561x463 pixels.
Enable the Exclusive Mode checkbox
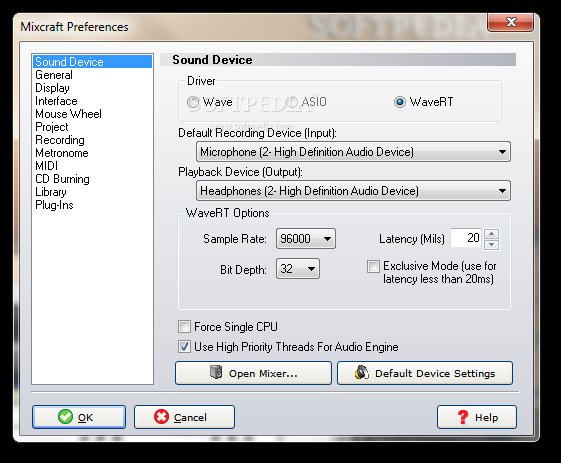click(x=373, y=267)
